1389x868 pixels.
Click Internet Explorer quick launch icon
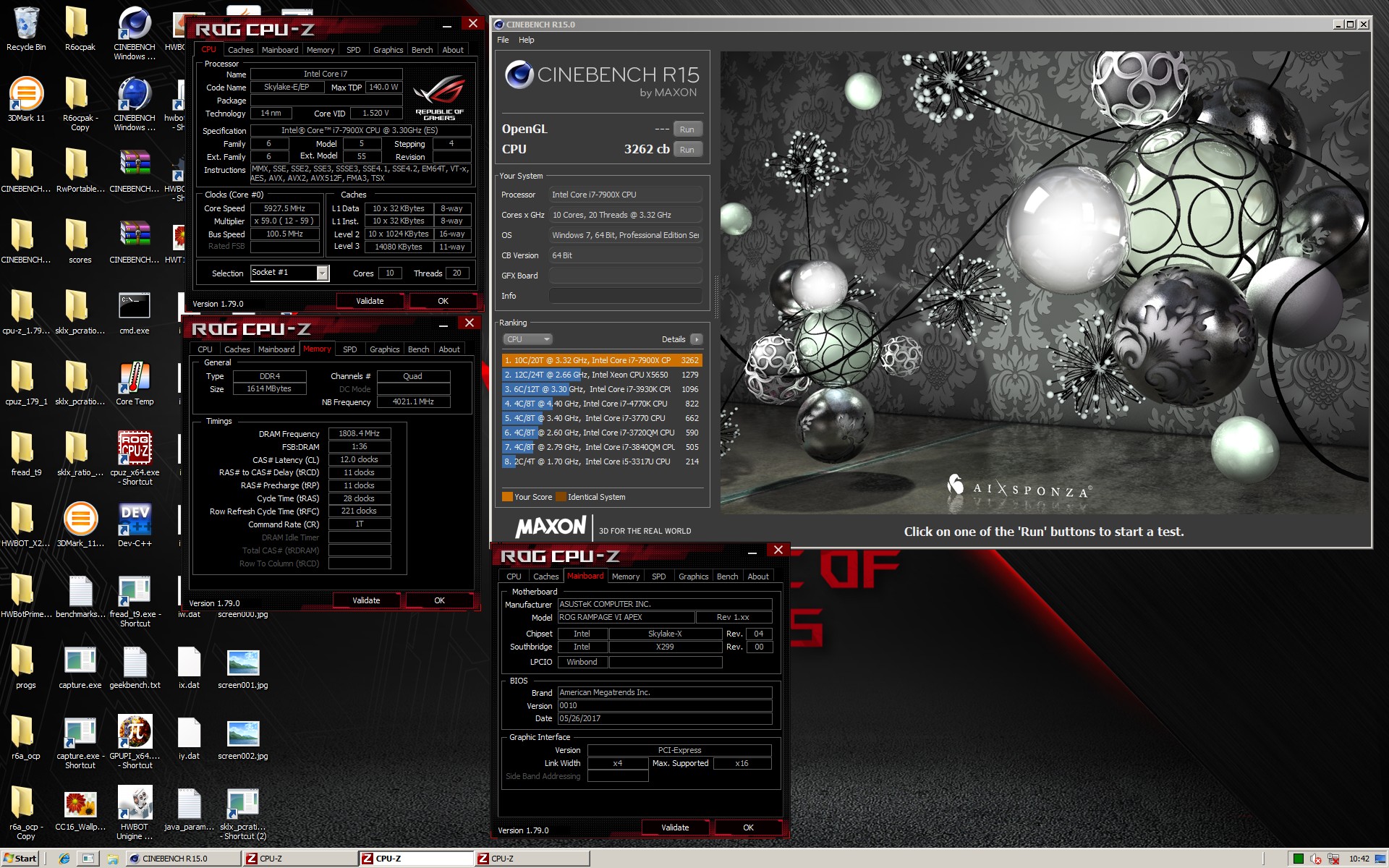tap(64, 859)
